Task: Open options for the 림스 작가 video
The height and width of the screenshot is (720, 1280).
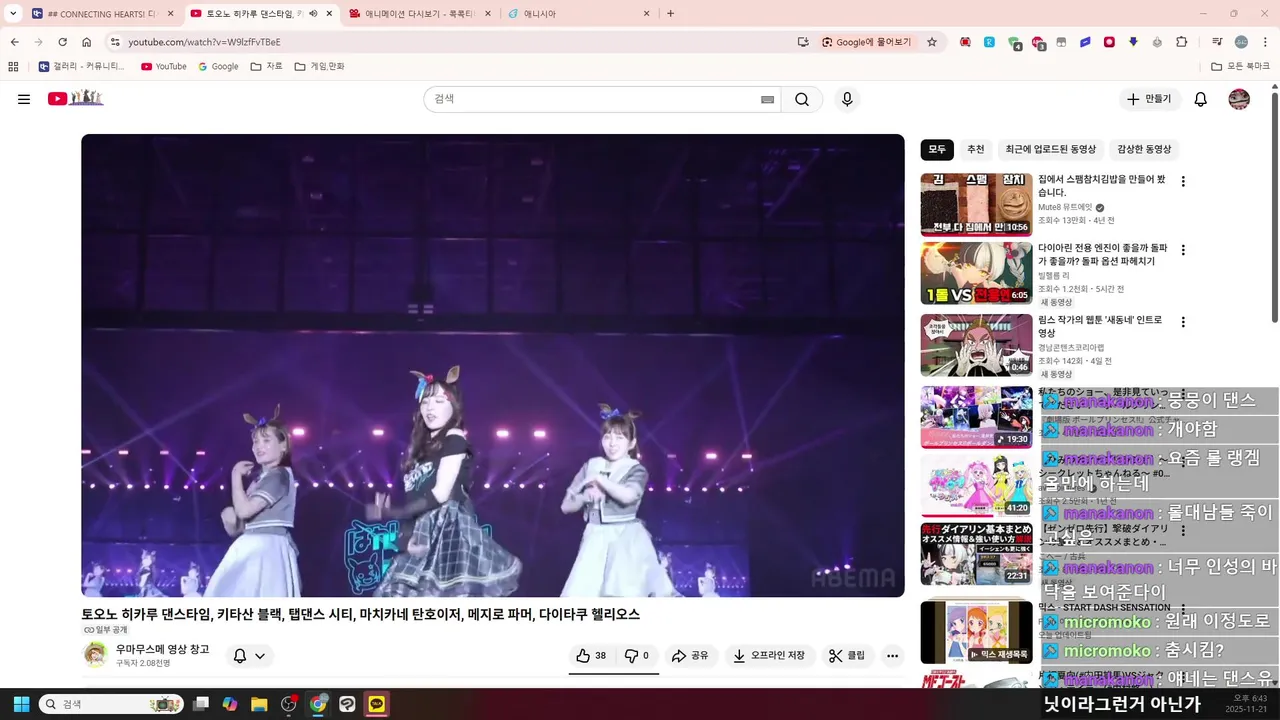Action: click(1183, 322)
